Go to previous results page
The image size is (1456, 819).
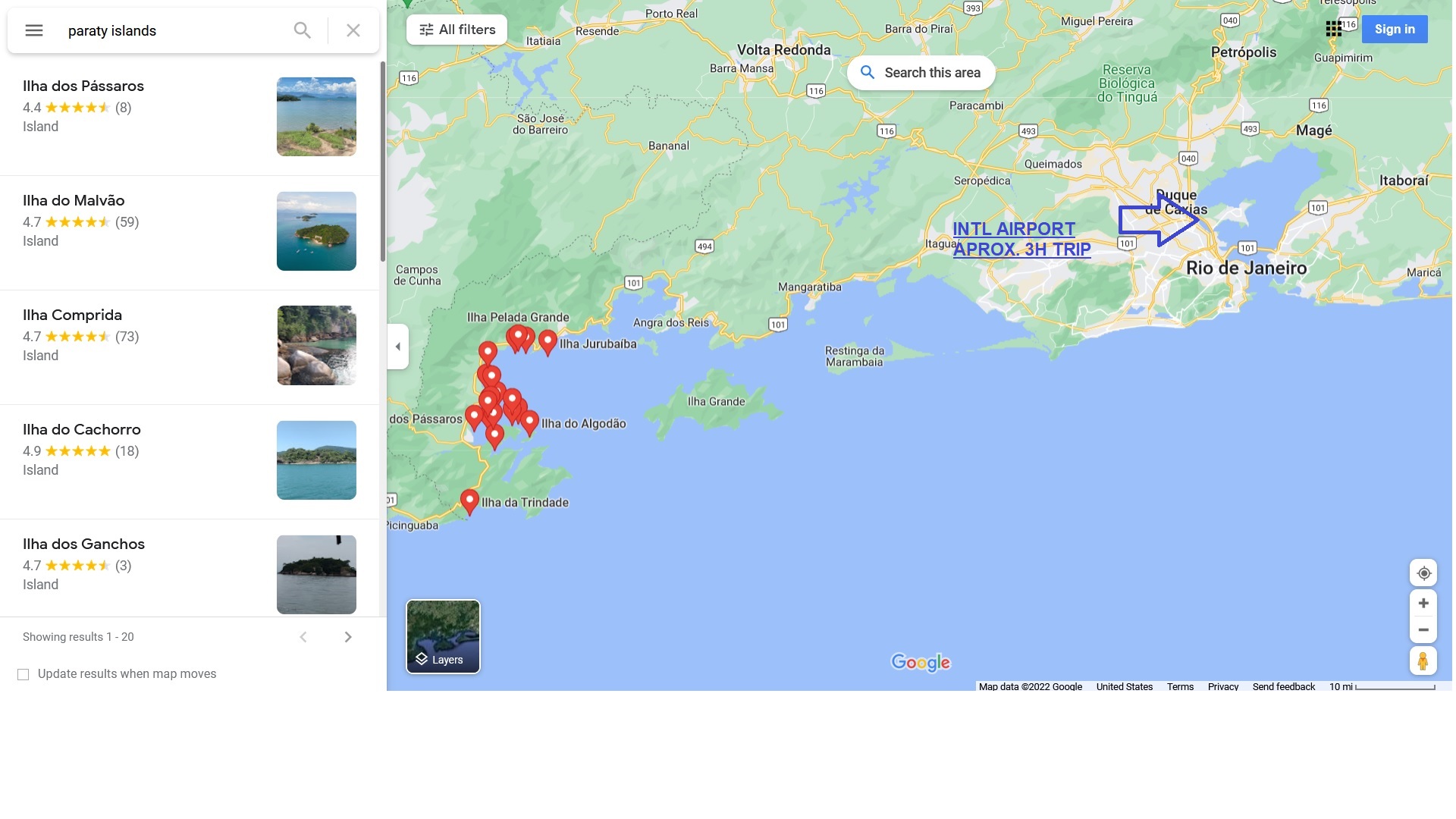(303, 637)
